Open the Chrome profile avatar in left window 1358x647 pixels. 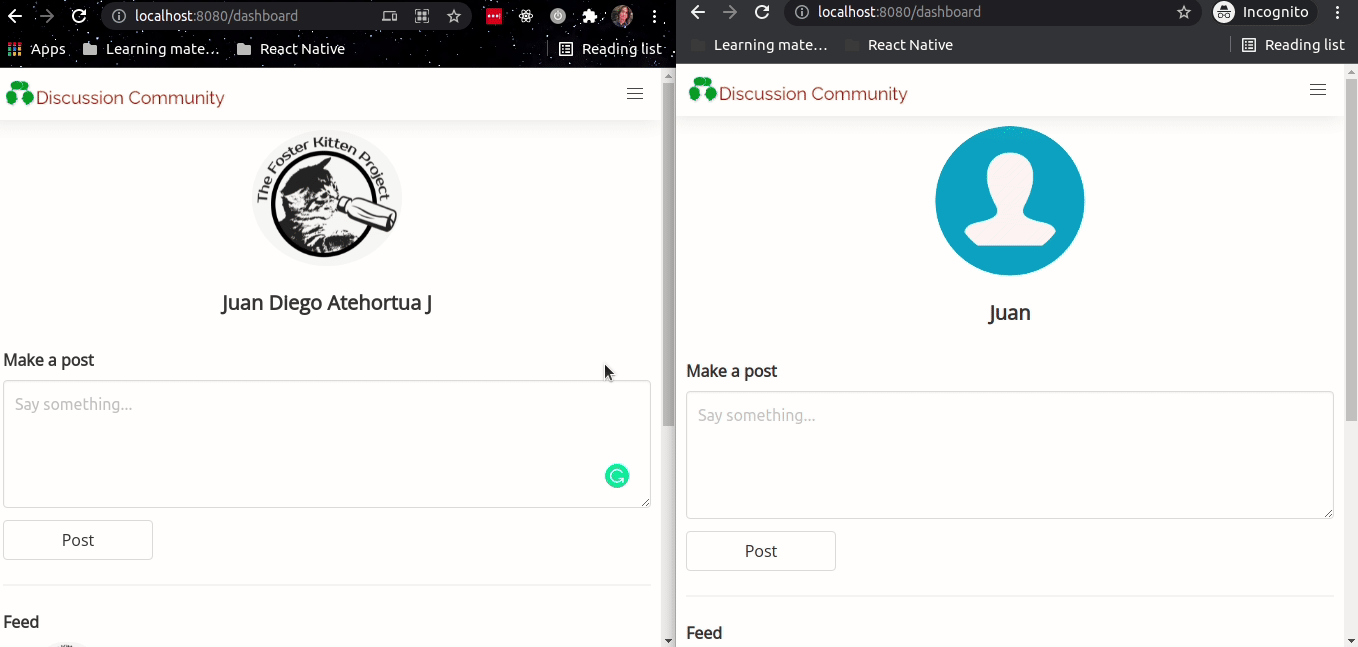click(x=622, y=16)
